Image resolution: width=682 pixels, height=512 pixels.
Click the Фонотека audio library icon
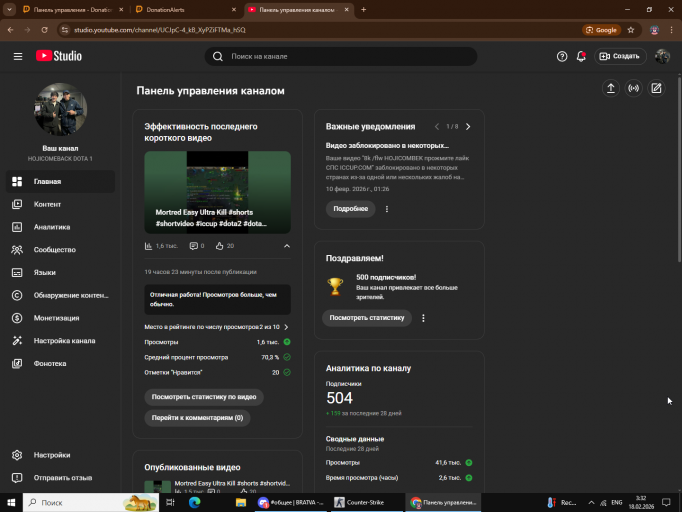pyautogui.click(x=17, y=363)
